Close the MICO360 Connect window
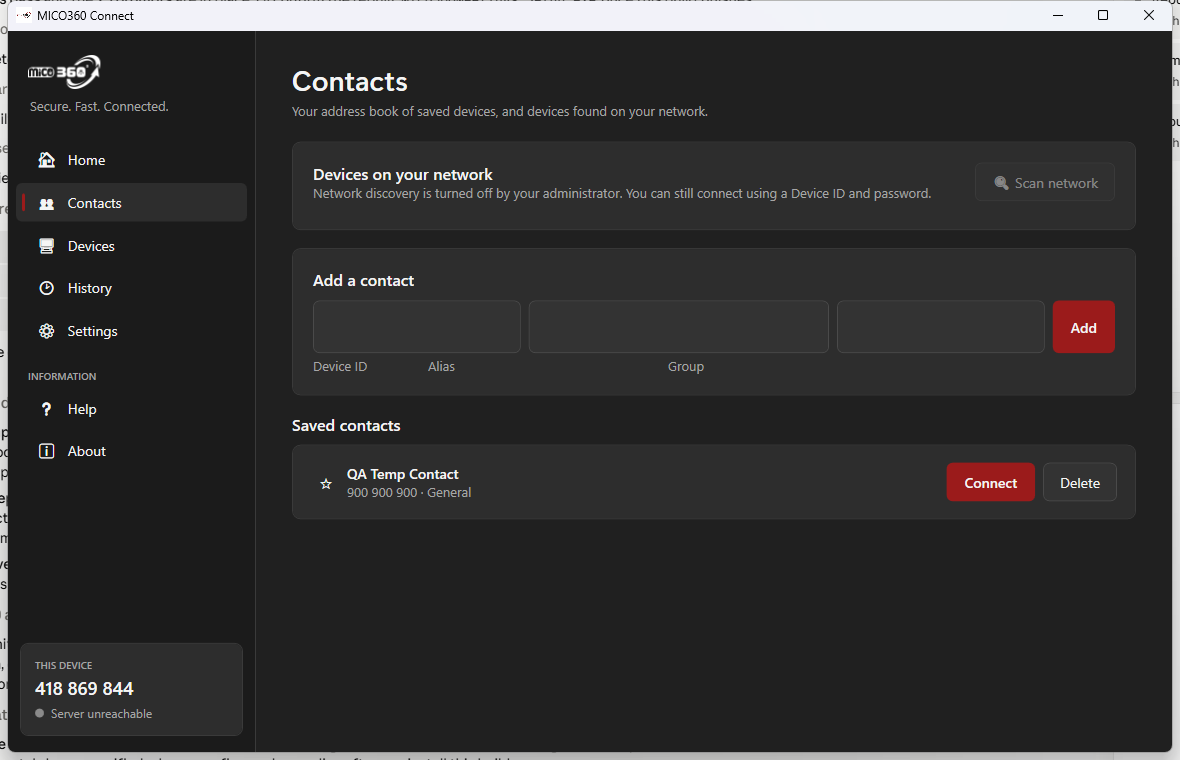1180x760 pixels. [1148, 15]
